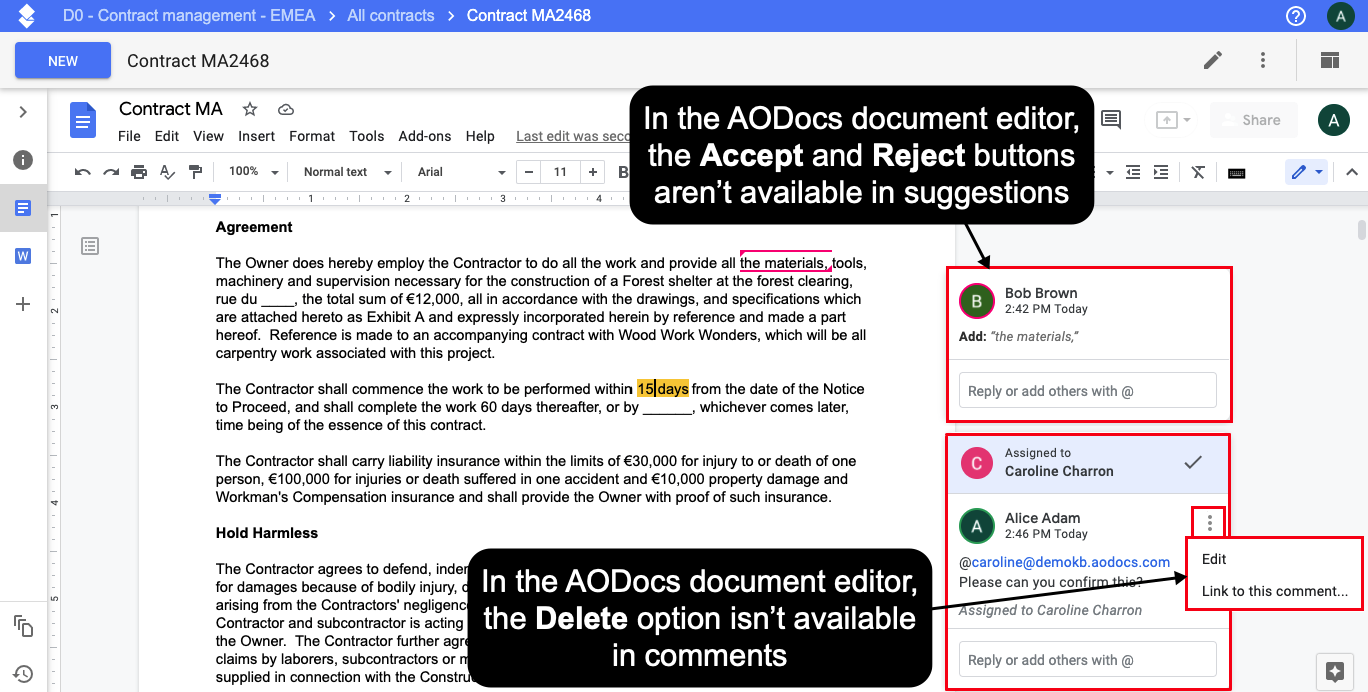
Task: Click the Clear formatting icon
Action: click(1198, 172)
